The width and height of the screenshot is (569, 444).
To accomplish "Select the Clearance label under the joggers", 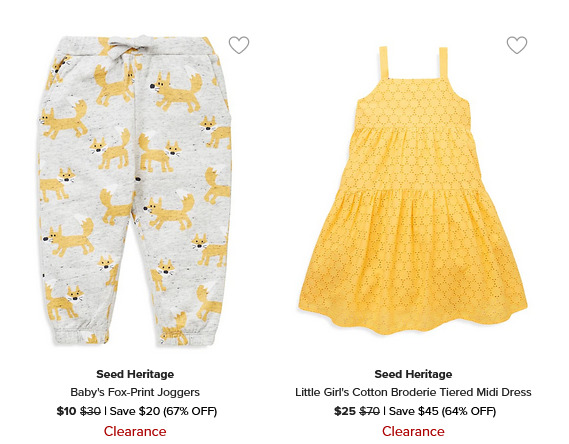I will [135, 431].
